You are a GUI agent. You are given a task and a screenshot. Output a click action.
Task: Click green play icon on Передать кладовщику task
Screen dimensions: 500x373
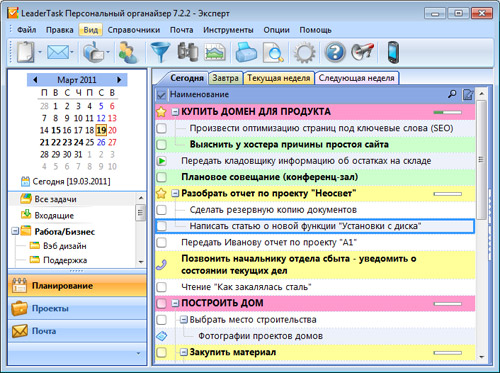(162, 161)
